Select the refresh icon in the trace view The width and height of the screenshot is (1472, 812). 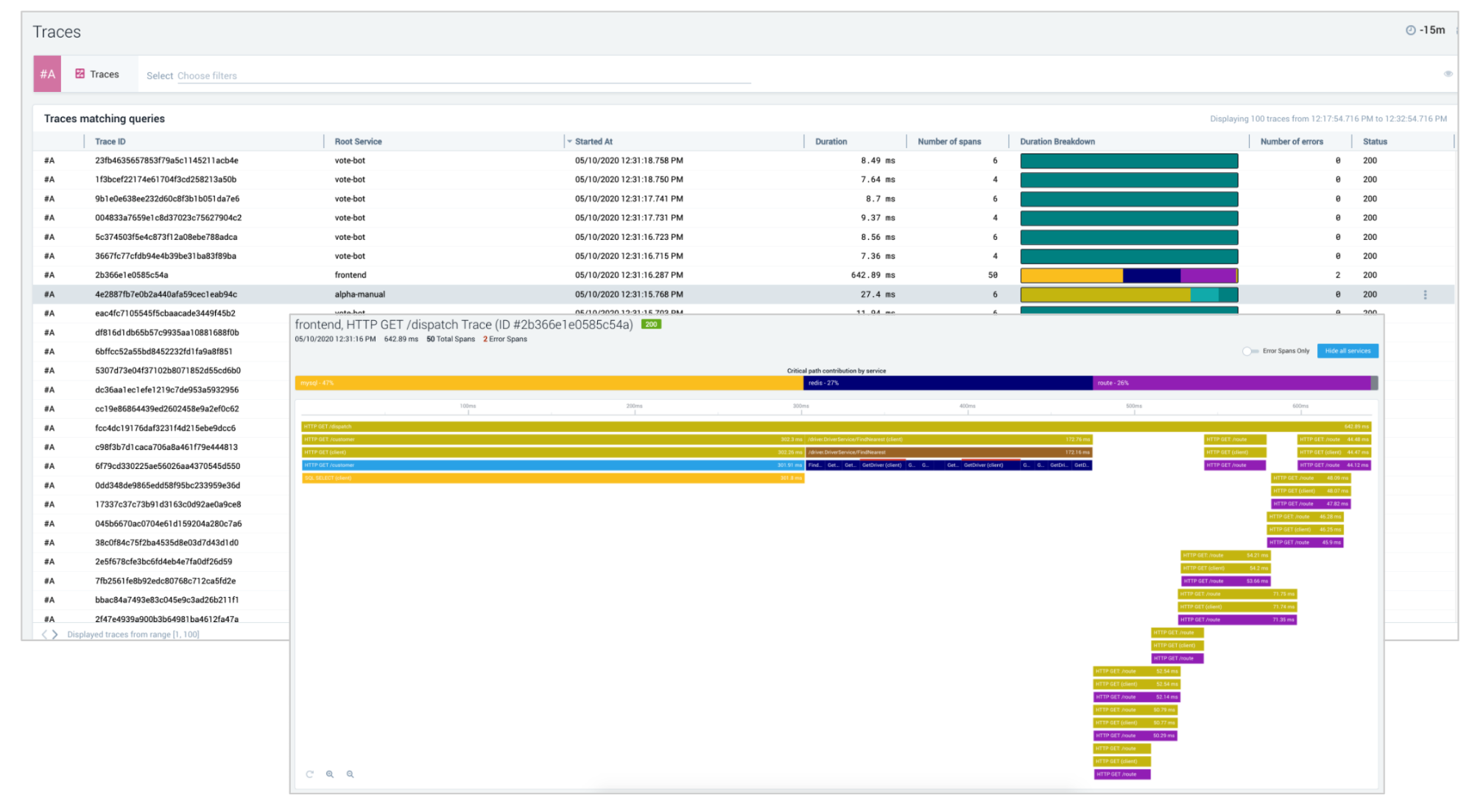[x=309, y=774]
